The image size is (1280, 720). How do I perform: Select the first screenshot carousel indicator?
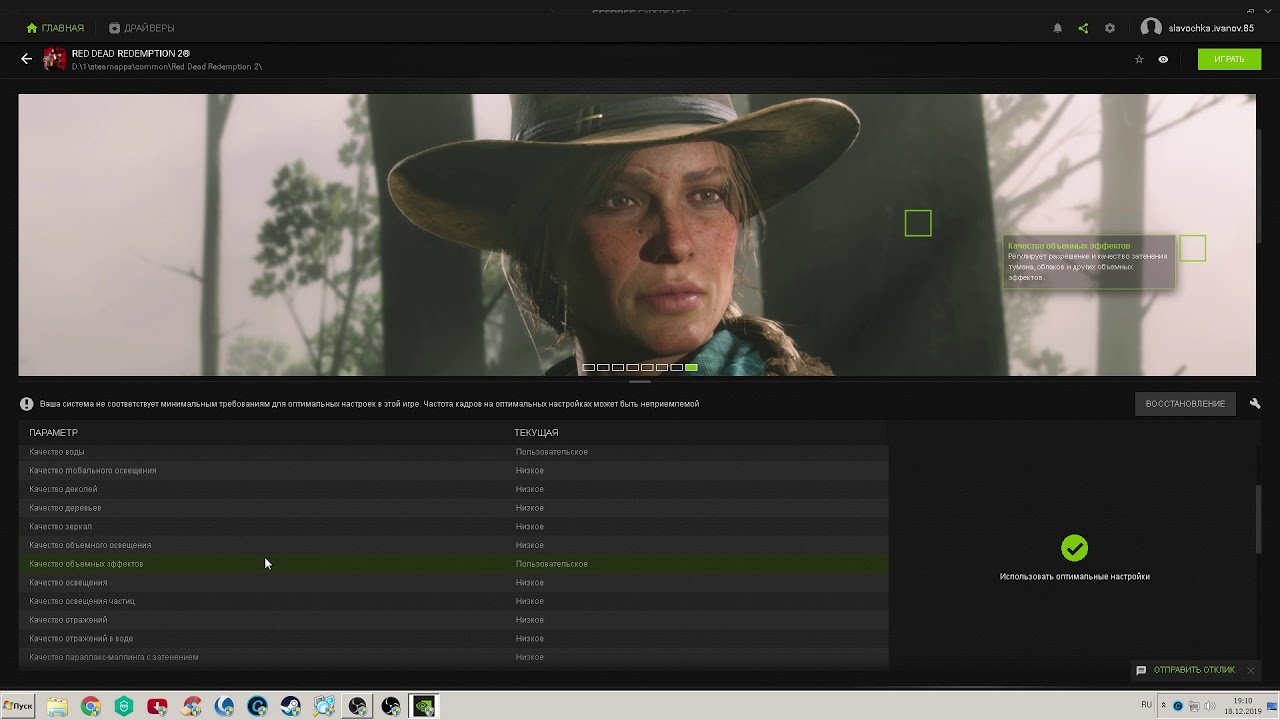click(x=589, y=368)
